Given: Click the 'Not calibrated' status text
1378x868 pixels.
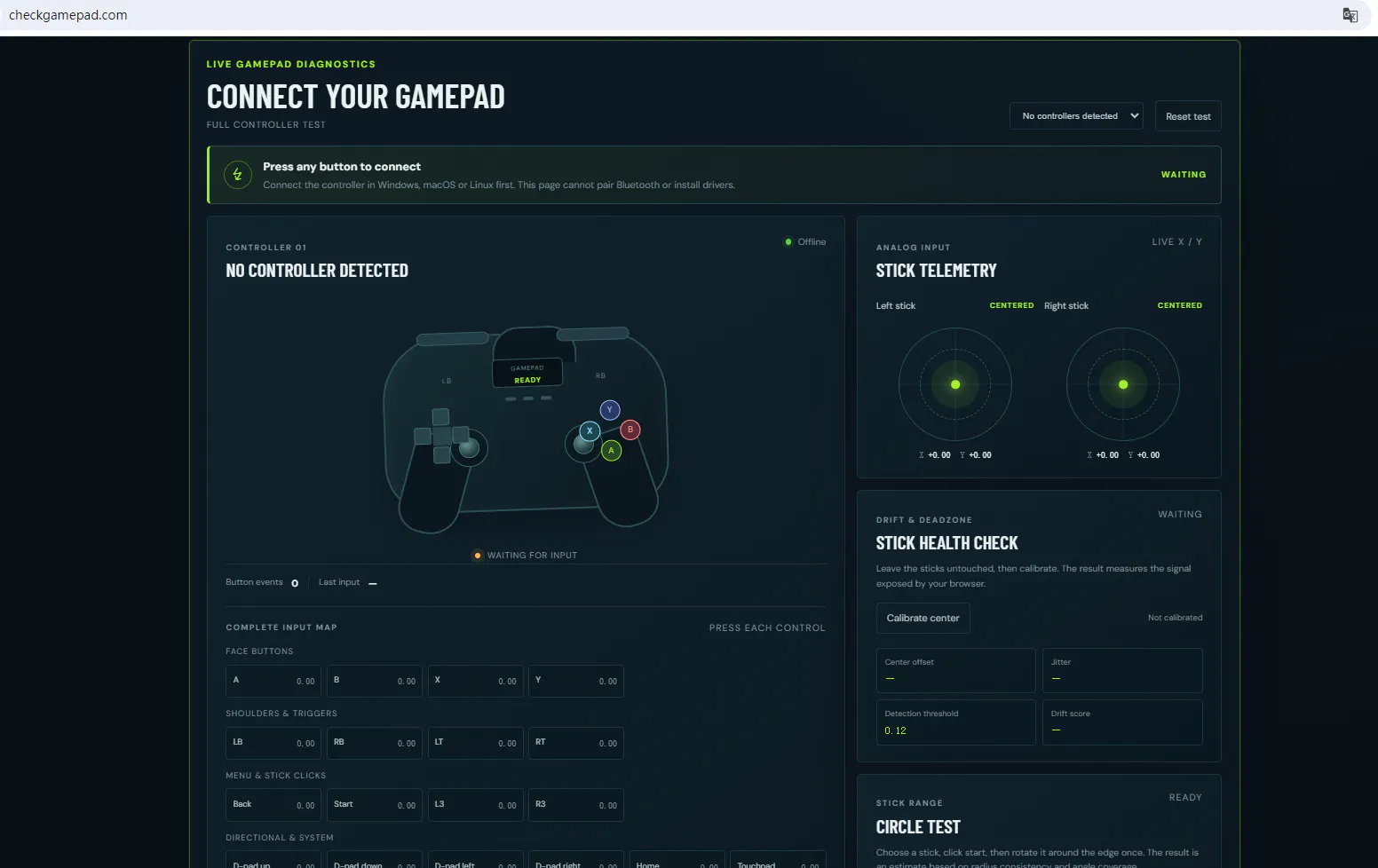Looking at the screenshot, I should click(1175, 618).
